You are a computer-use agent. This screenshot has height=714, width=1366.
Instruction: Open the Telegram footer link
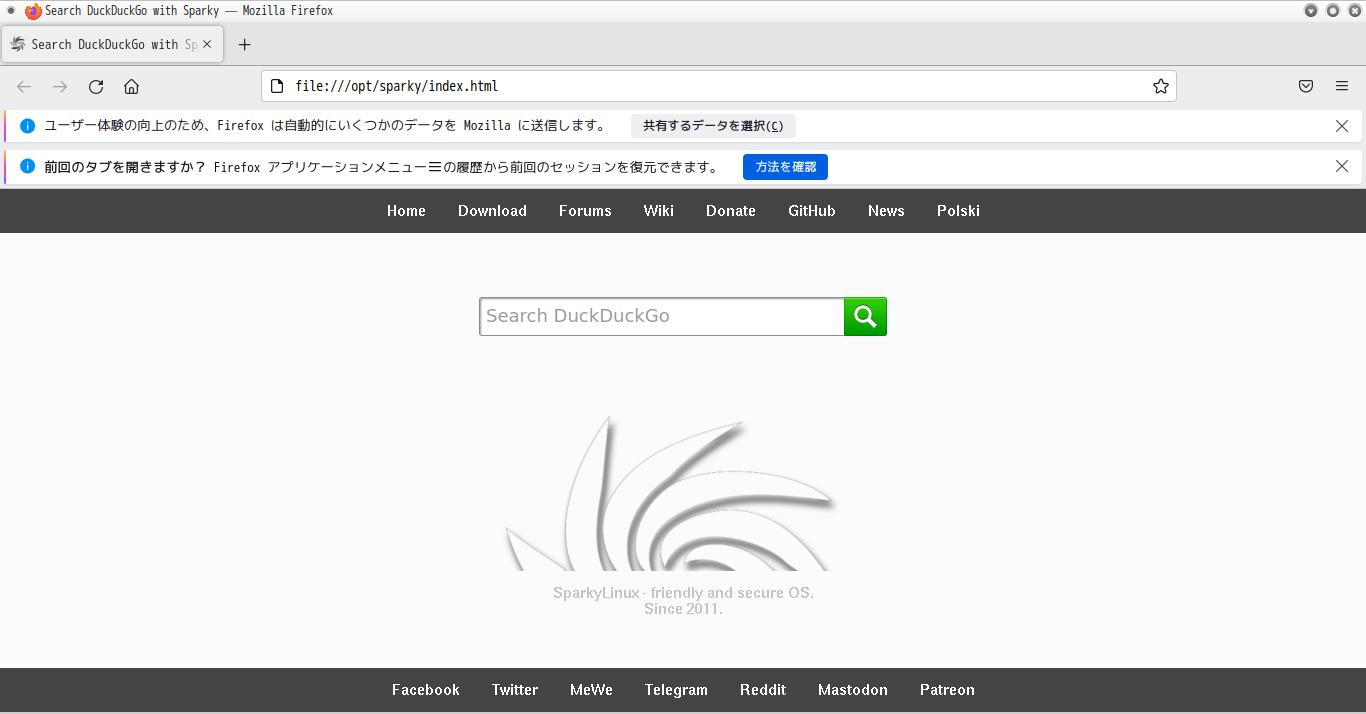[x=676, y=690]
